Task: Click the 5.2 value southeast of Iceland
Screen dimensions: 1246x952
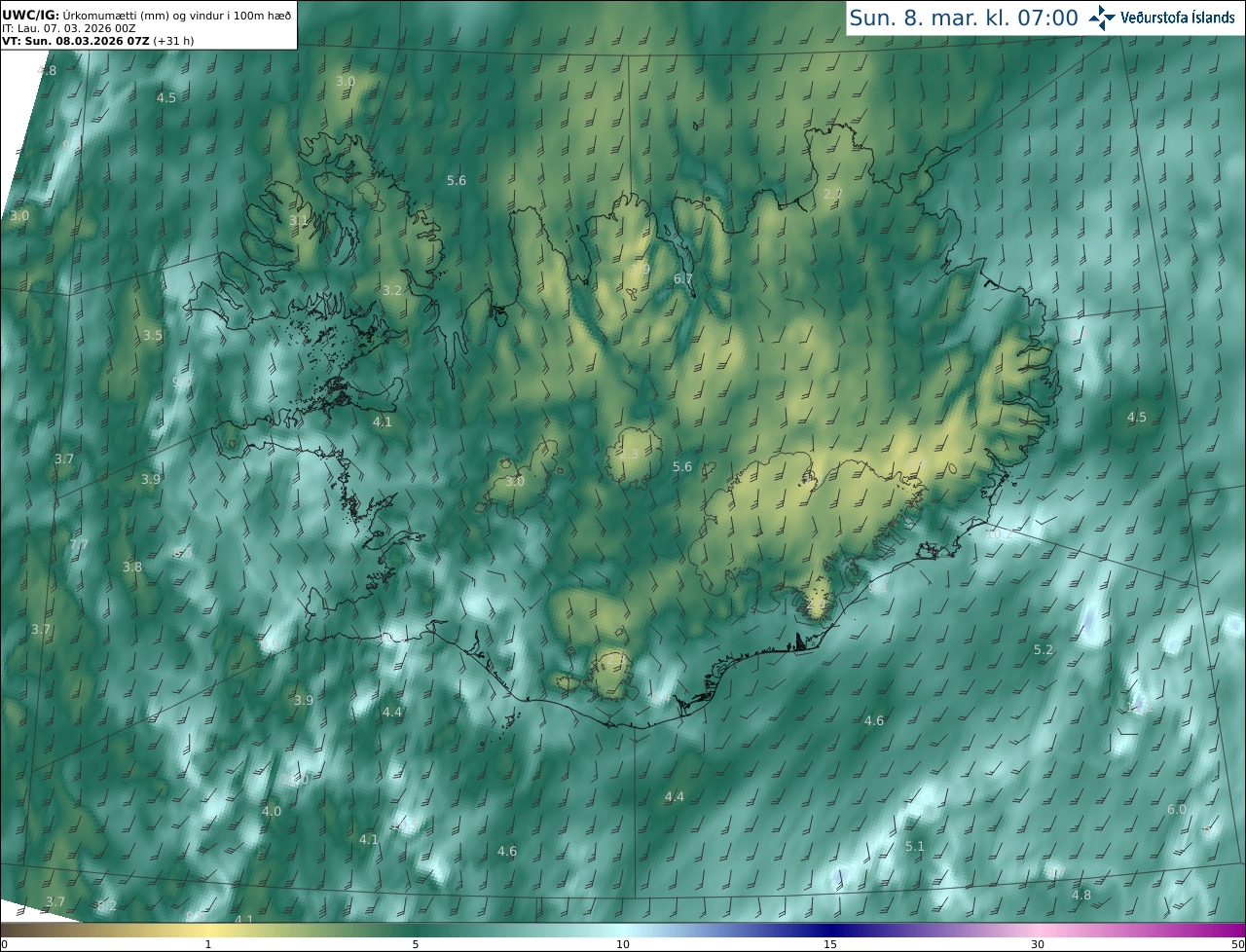Action: coord(1044,648)
